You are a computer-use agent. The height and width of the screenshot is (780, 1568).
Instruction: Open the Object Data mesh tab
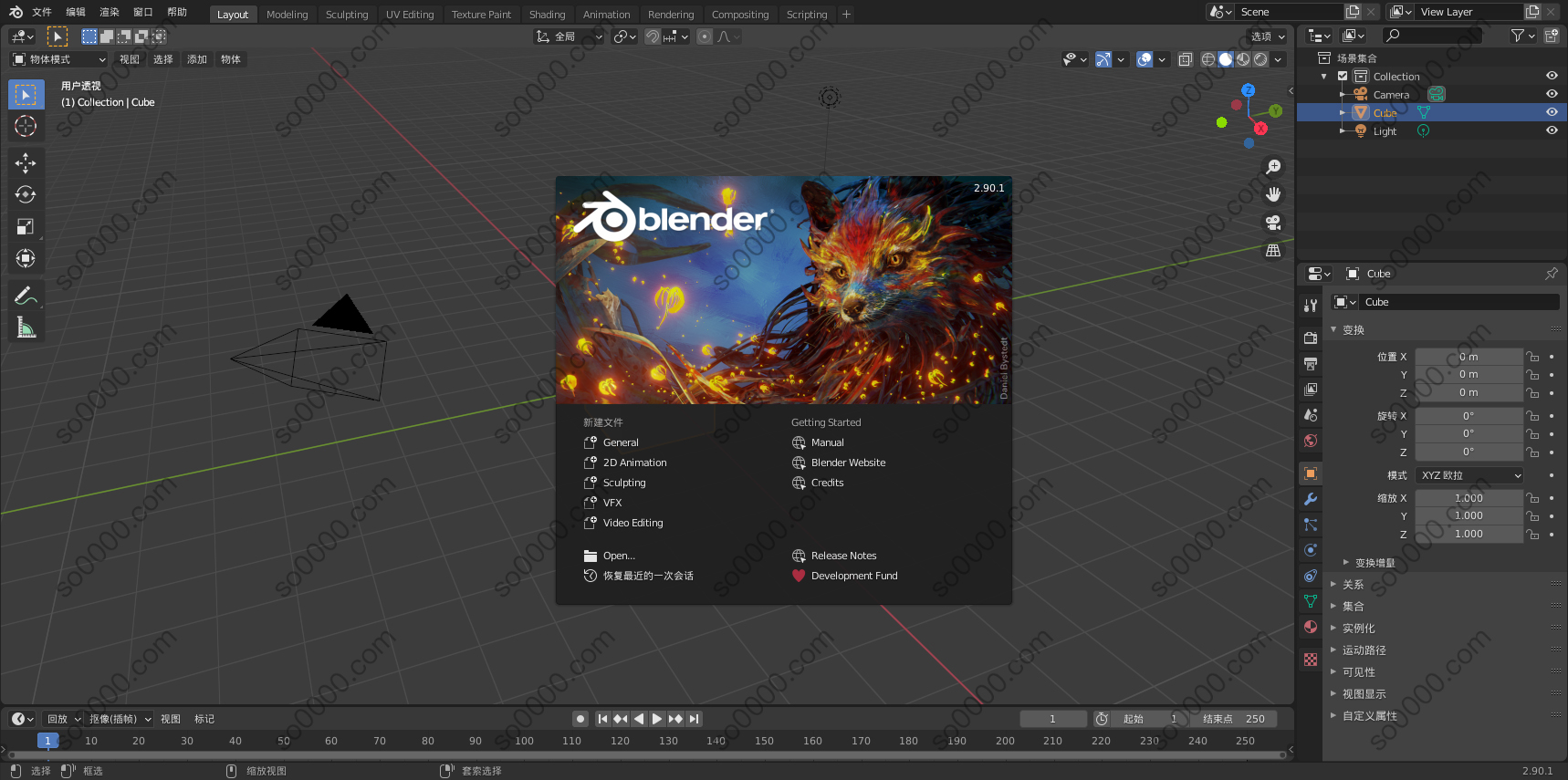(1311, 601)
